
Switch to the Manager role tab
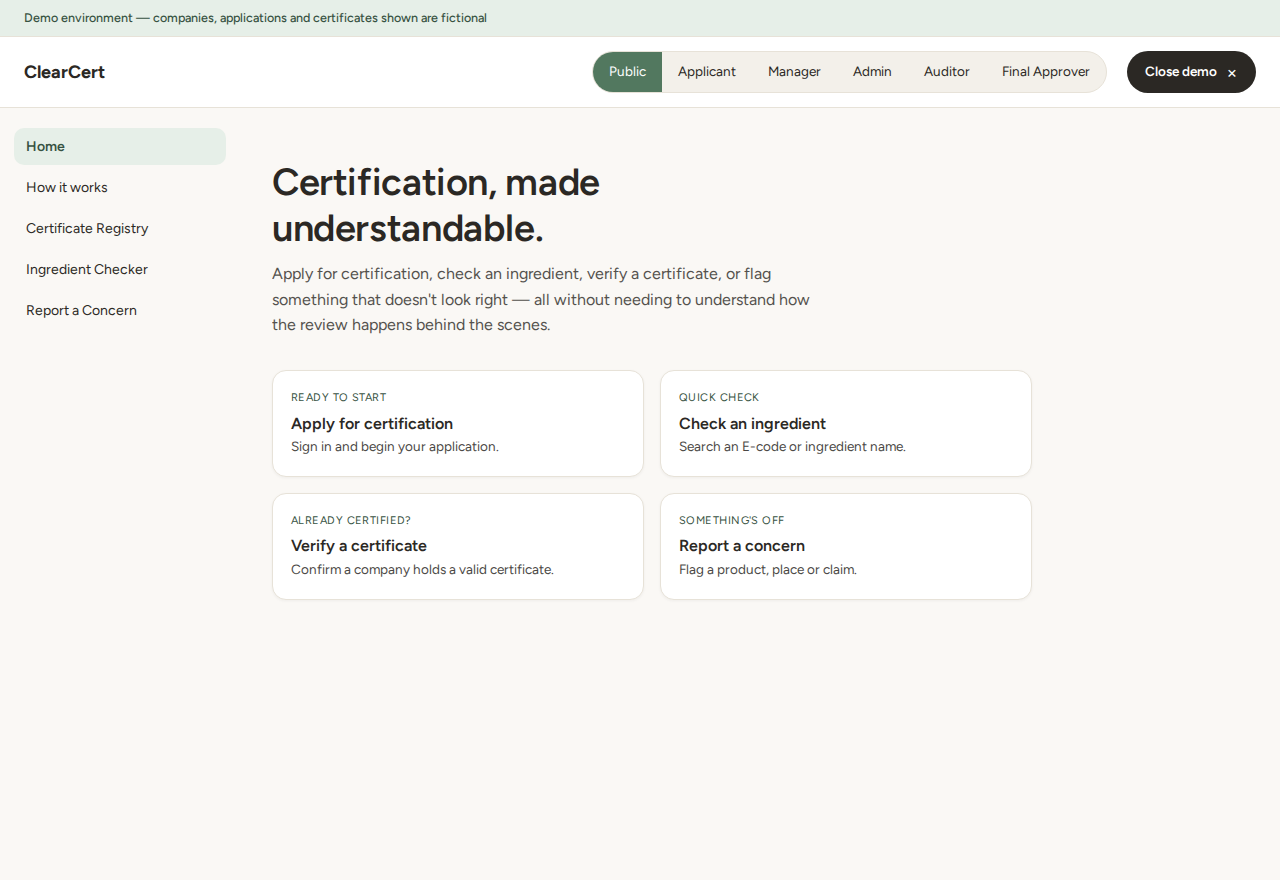click(794, 72)
